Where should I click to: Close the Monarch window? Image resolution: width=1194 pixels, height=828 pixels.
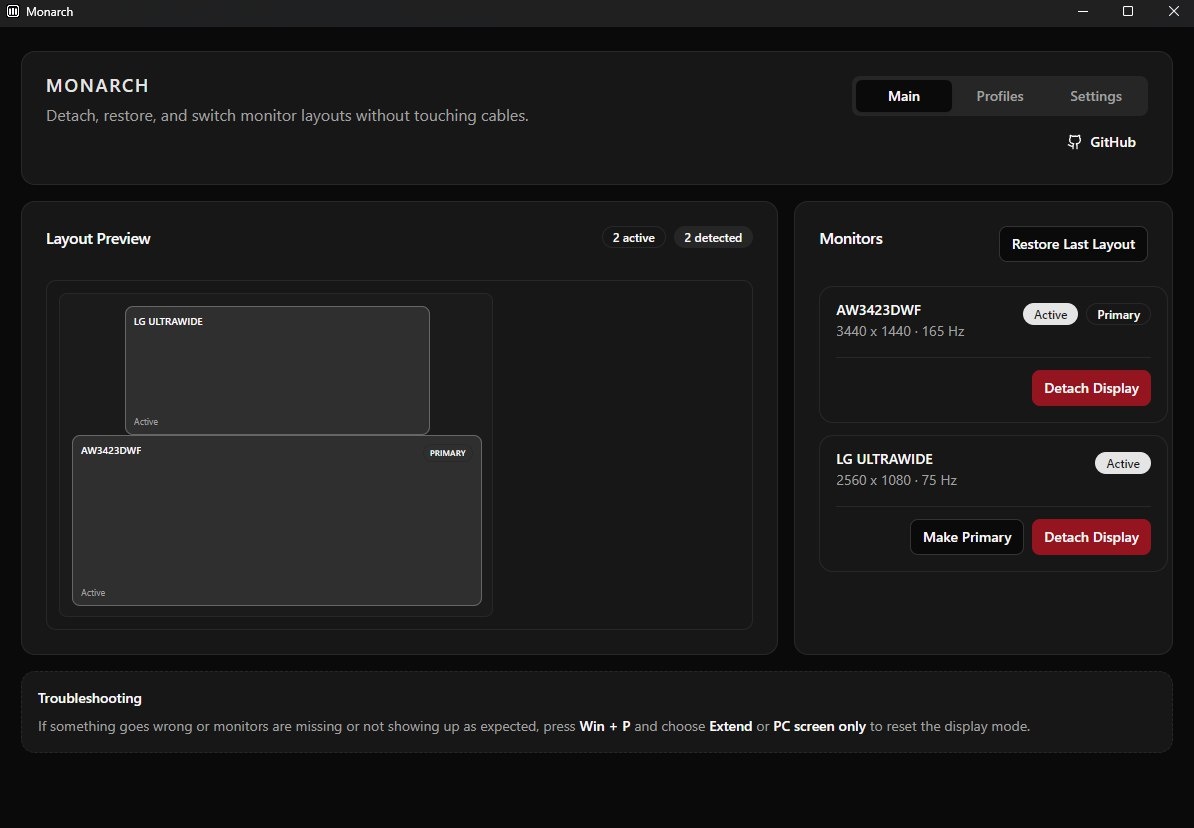point(1173,11)
